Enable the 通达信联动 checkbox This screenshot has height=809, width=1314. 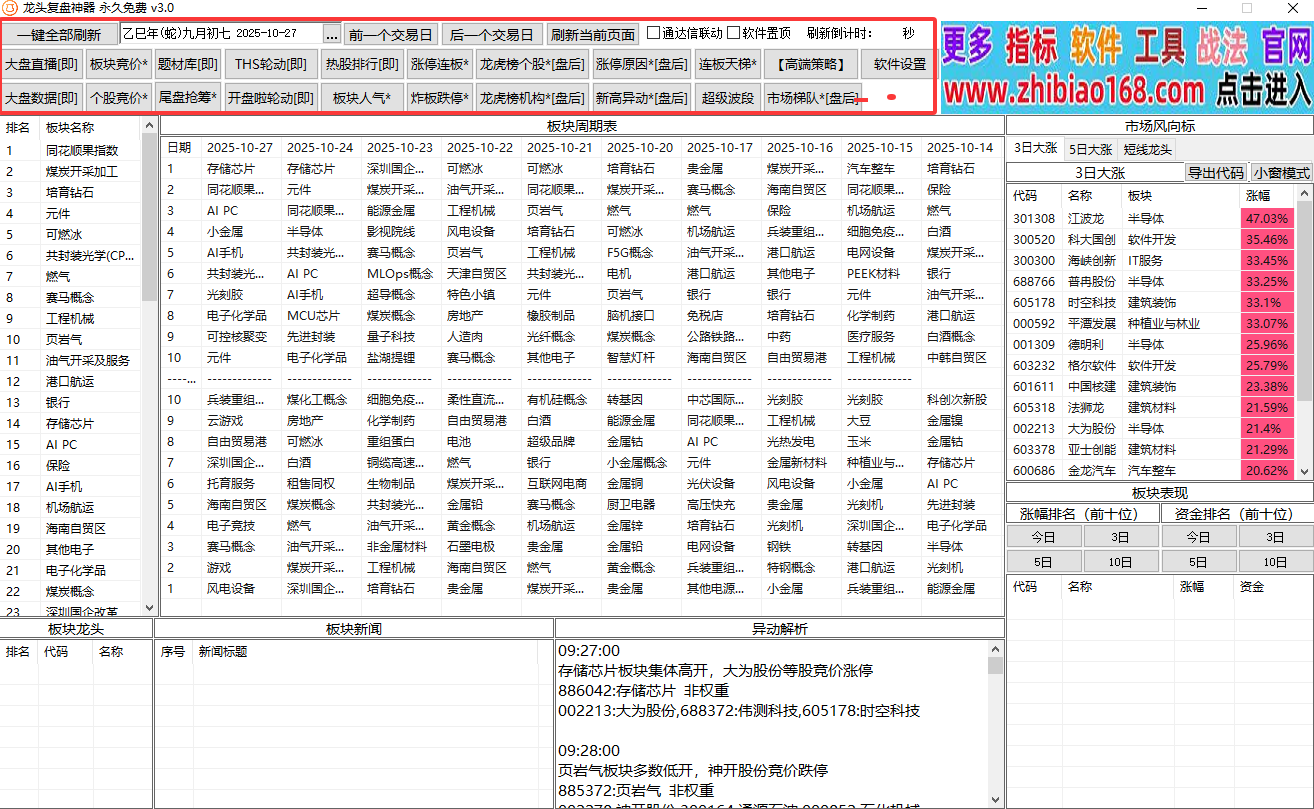coord(654,33)
